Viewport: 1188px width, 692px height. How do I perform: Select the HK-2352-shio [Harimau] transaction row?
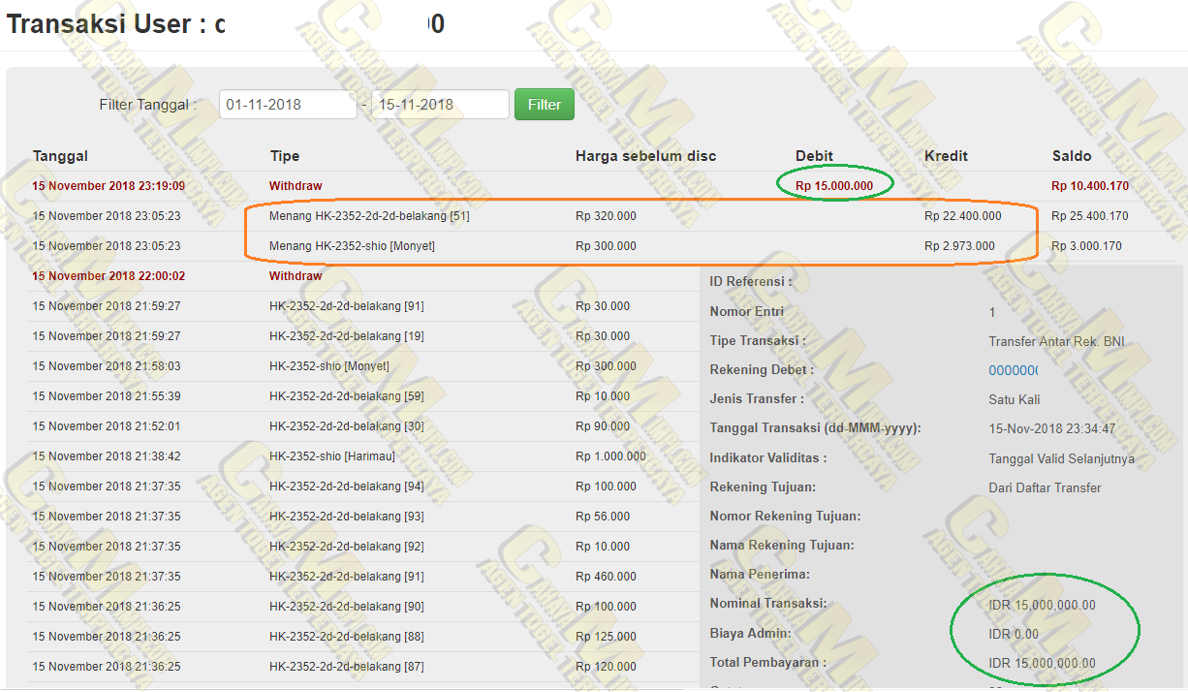(331, 456)
